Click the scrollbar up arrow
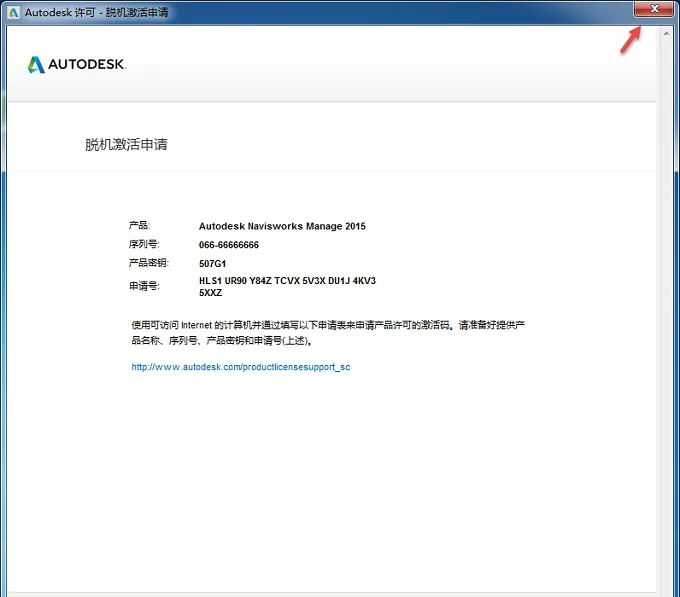The image size is (680, 597). click(x=666, y=33)
